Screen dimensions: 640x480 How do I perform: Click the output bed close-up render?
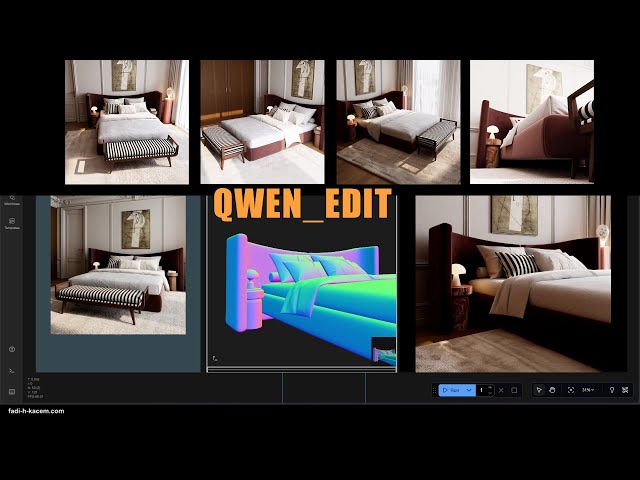[x=513, y=284]
